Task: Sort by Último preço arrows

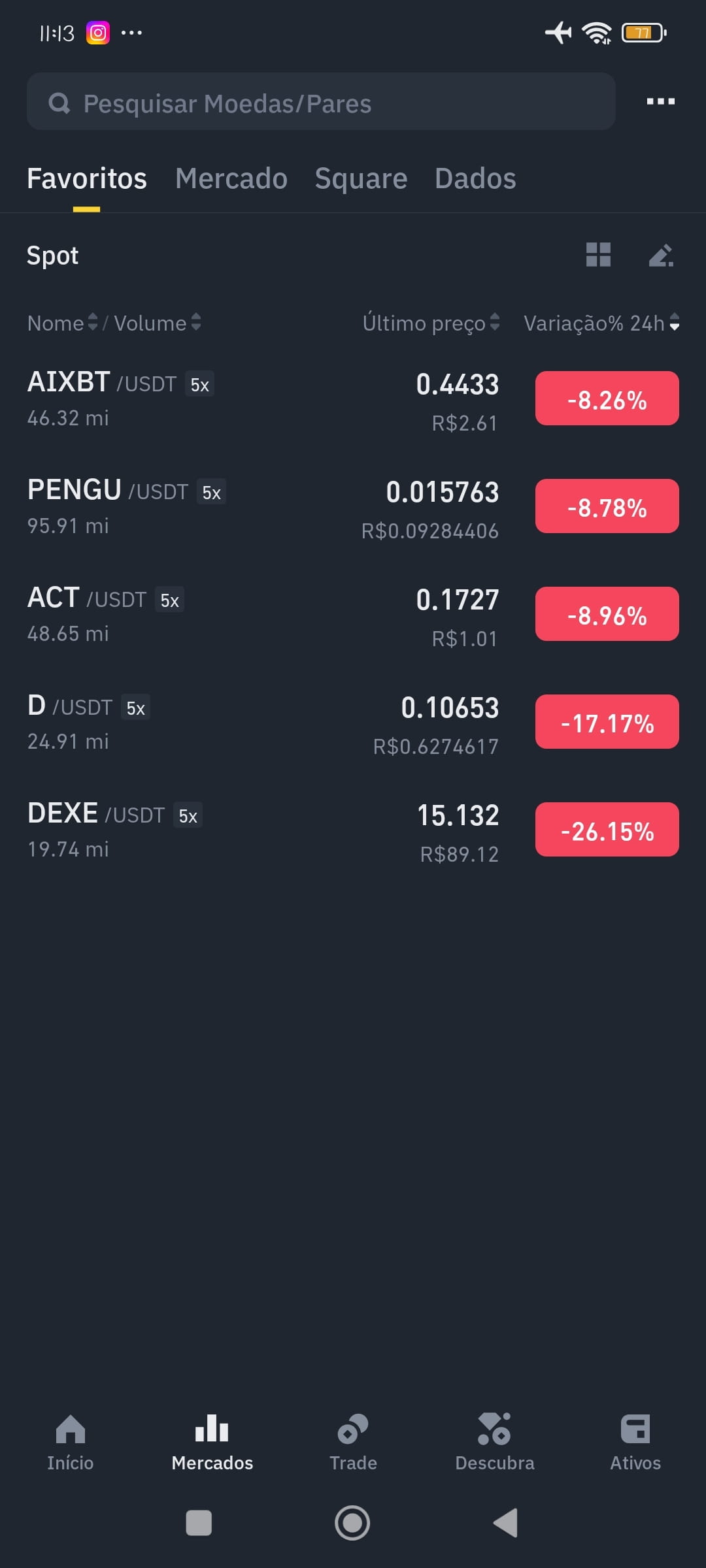Action: tap(495, 322)
